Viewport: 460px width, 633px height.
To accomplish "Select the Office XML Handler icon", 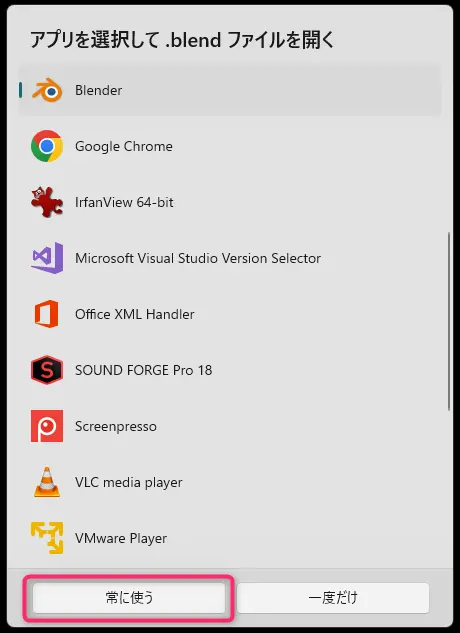I will pyautogui.click(x=47, y=314).
